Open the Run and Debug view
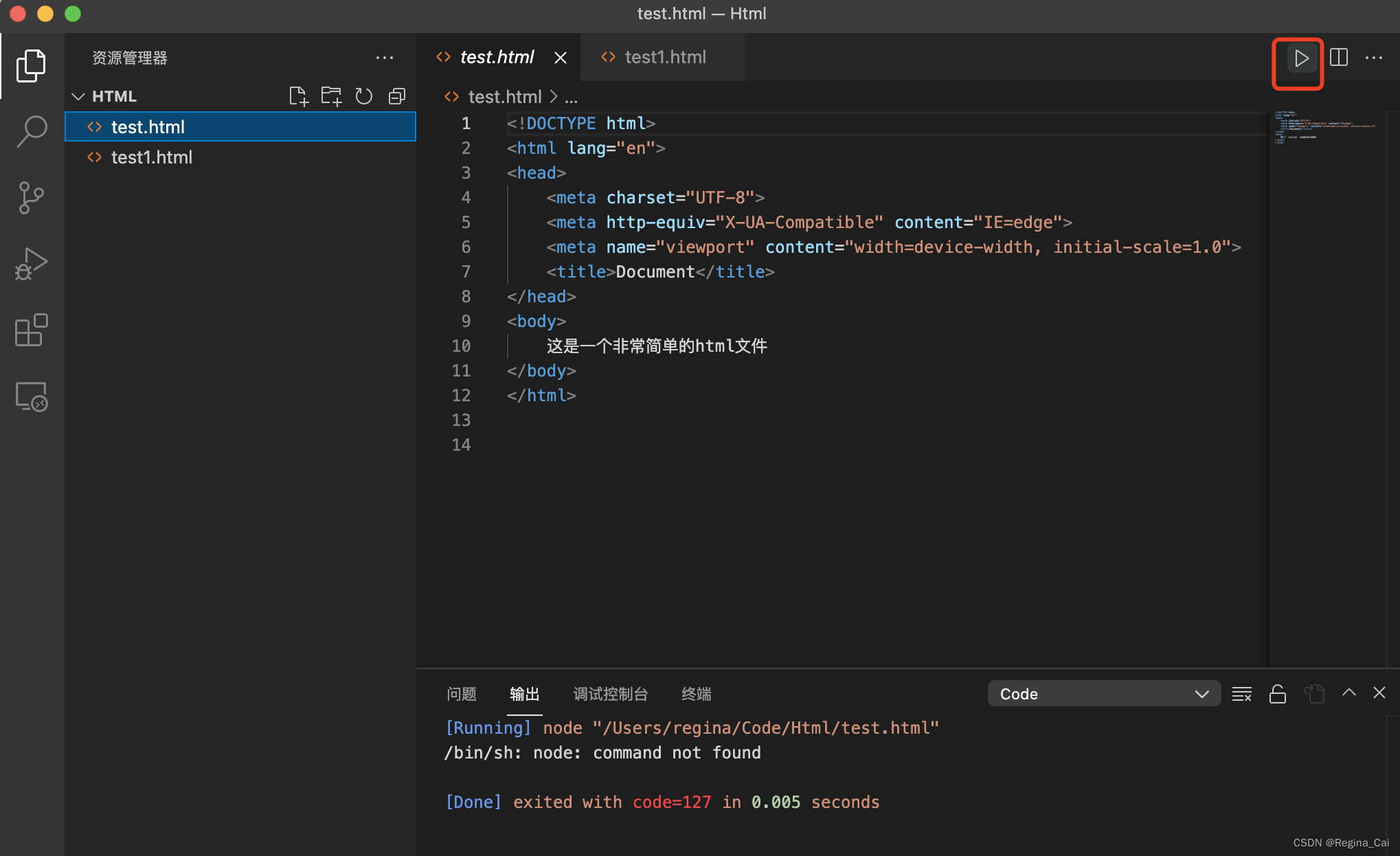The image size is (1400, 856). pos(32,264)
